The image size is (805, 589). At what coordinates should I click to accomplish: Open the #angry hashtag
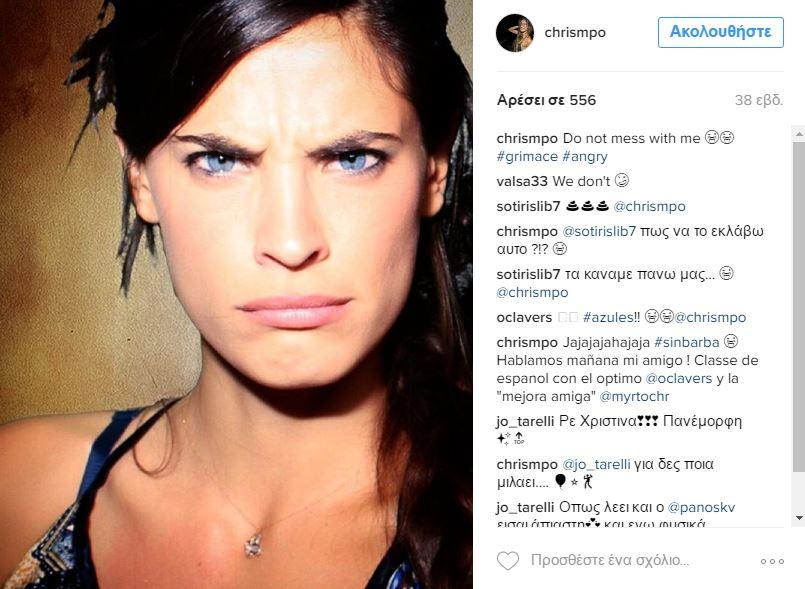[x=584, y=156]
